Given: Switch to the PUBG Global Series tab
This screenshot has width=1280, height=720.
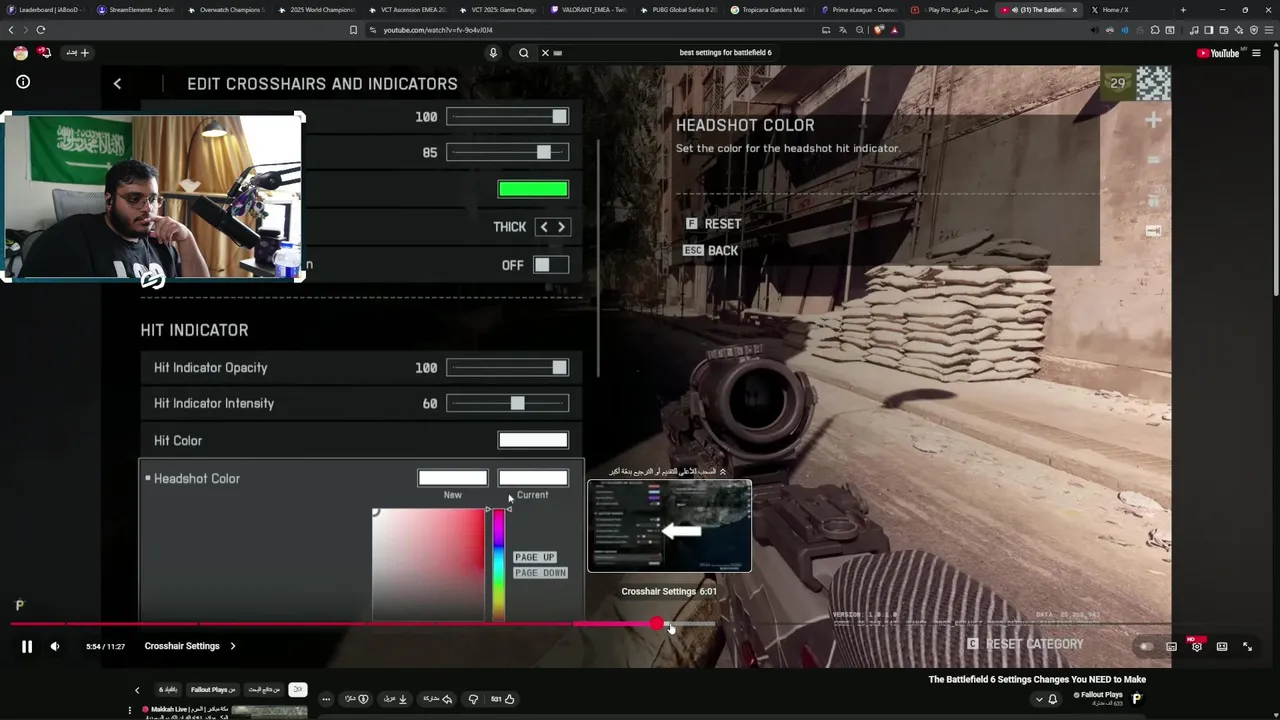Looking at the screenshot, I should (x=681, y=10).
